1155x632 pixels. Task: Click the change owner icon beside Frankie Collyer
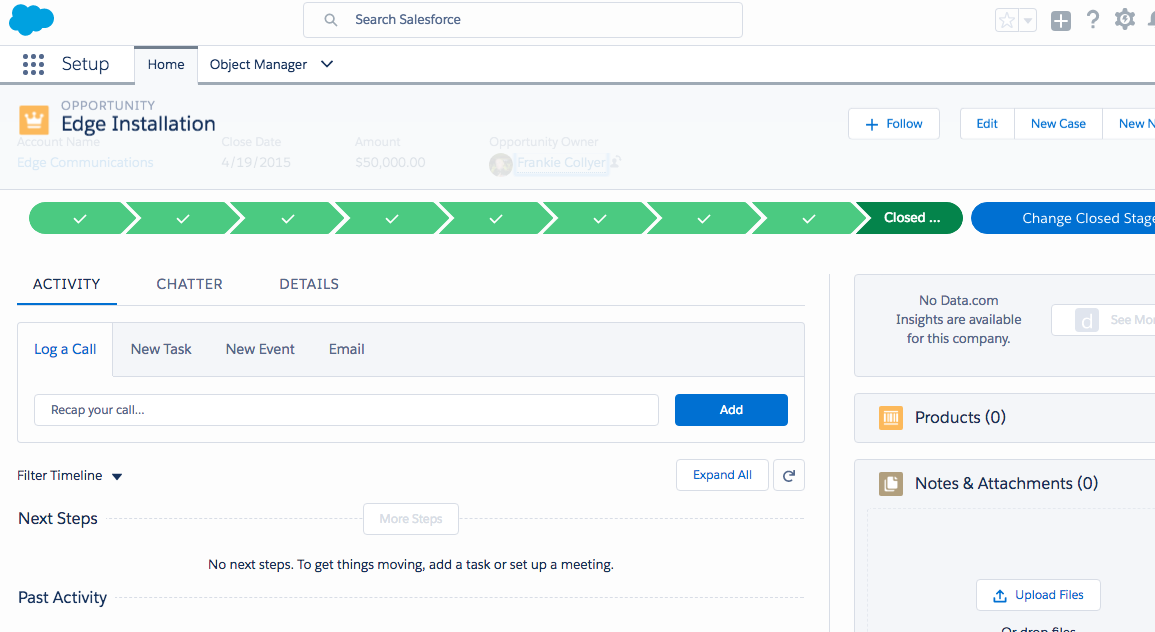tap(616, 161)
